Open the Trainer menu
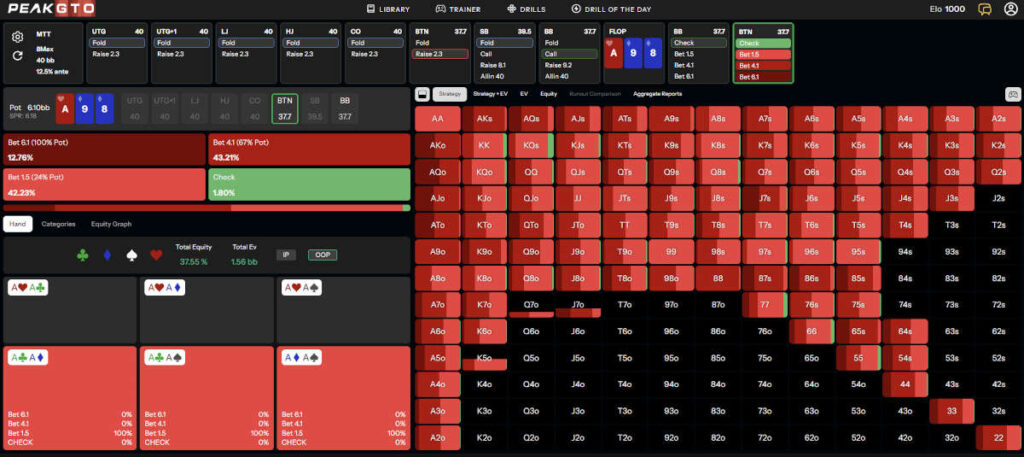This screenshot has width=1024, height=457. [458, 9]
